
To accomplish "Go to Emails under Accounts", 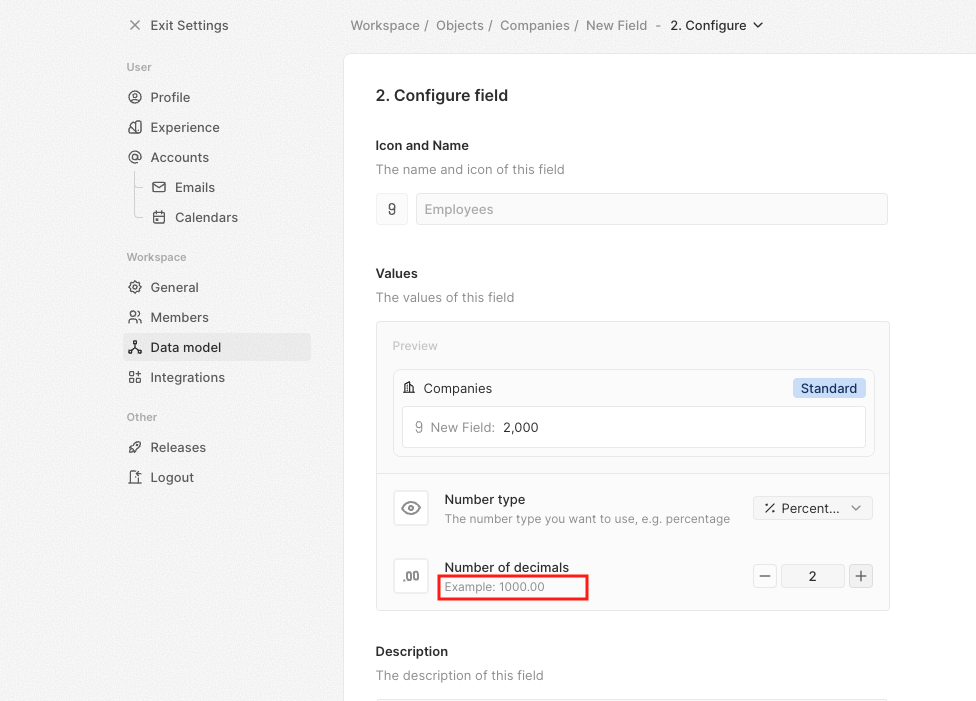I will pos(194,187).
